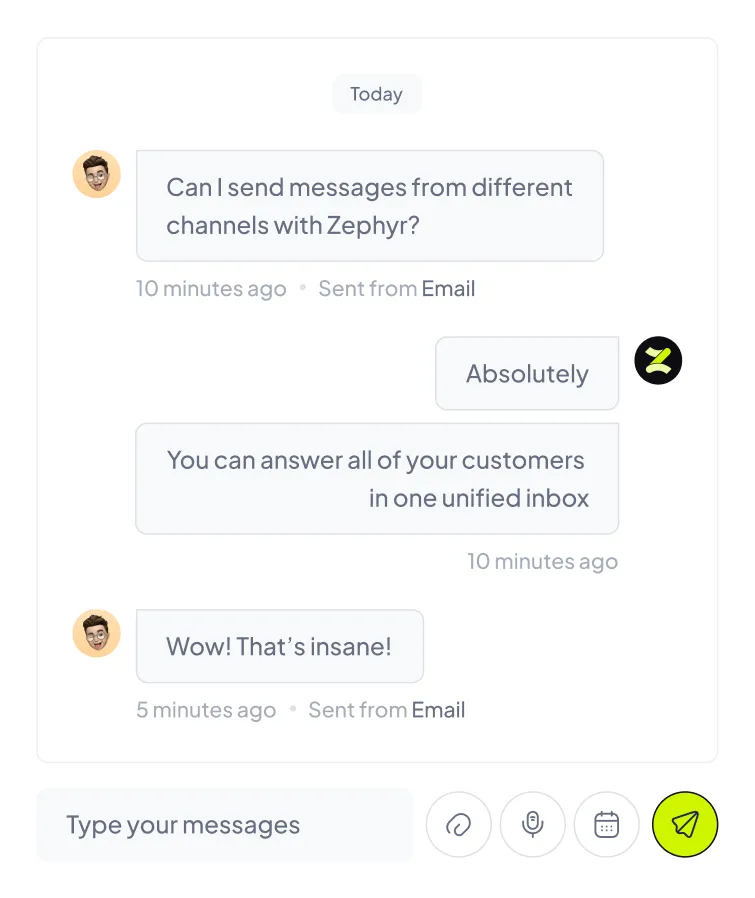Select the customer avatar beside the channels question
755x898 pixels.
click(97, 175)
